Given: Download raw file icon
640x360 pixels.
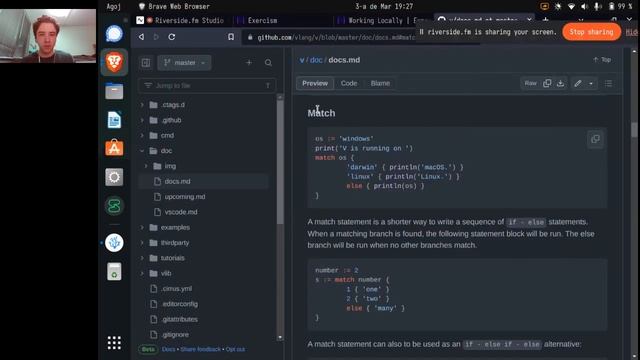Looking at the screenshot, I should (x=560, y=83).
